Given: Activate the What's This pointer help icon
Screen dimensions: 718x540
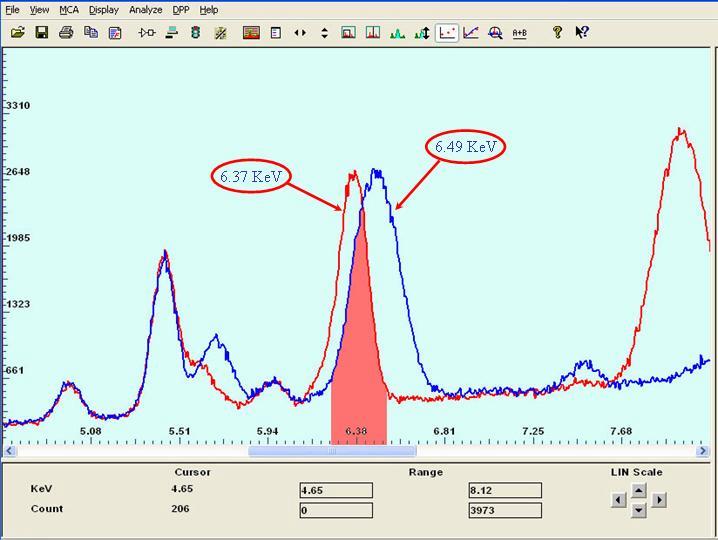Looking at the screenshot, I should (582, 32).
